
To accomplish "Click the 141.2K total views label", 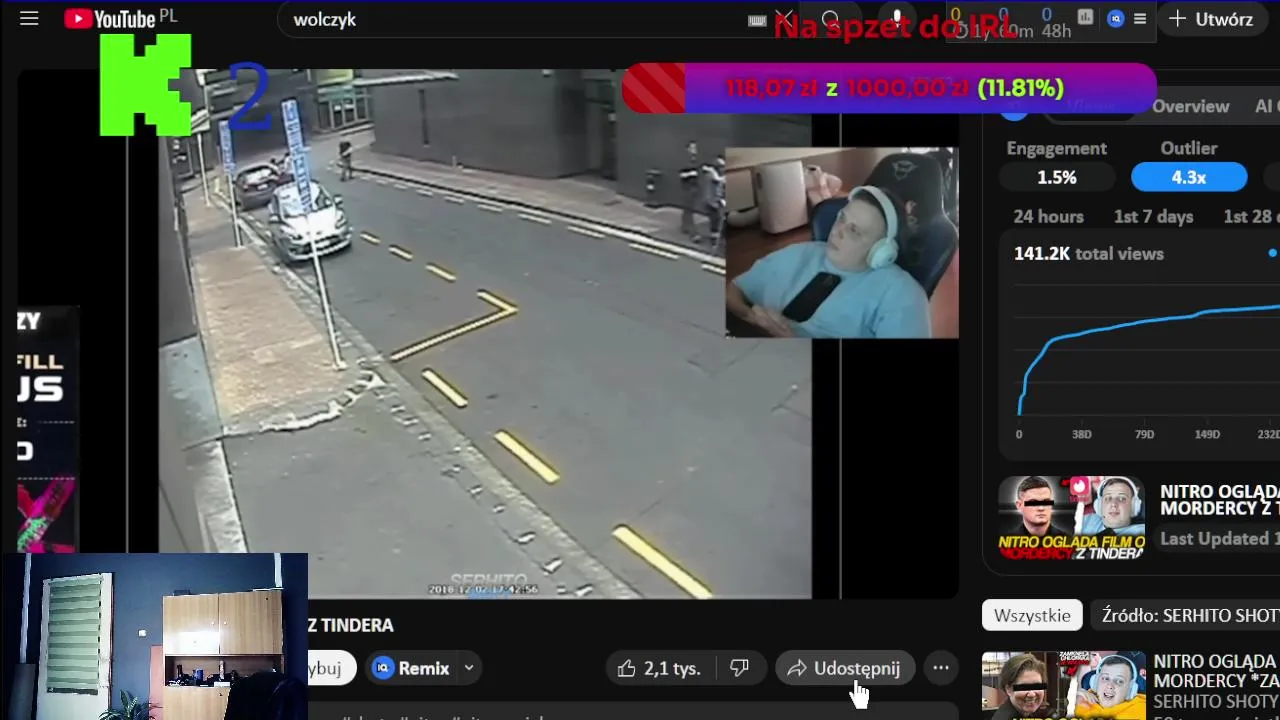I will pyautogui.click(x=1088, y=253).
